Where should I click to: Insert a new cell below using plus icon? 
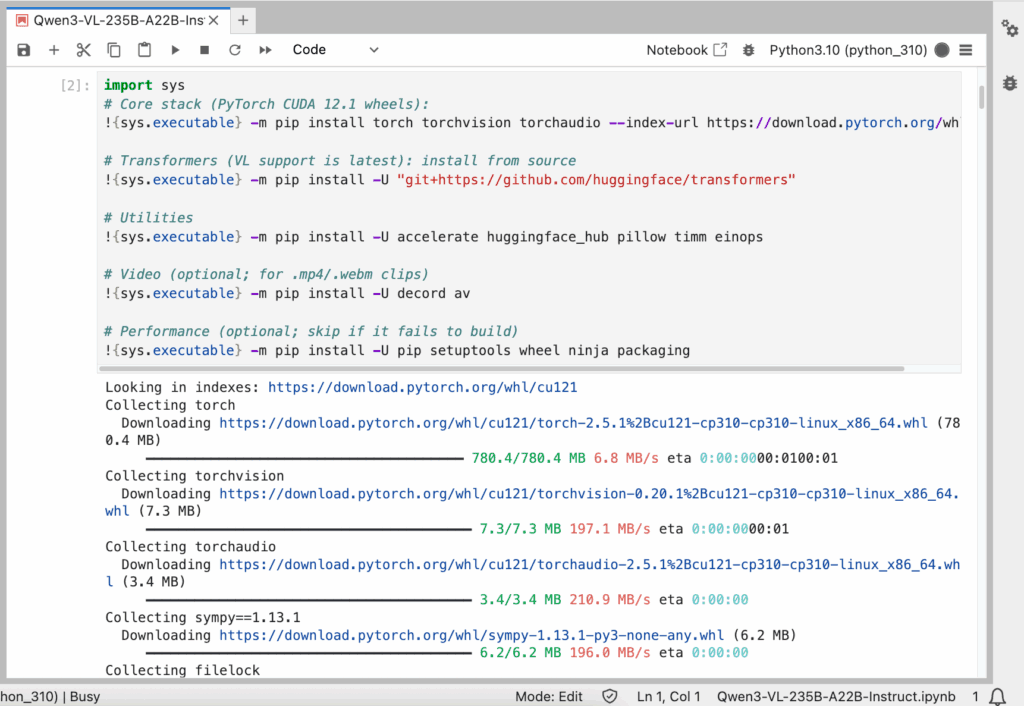coord(54,50)
